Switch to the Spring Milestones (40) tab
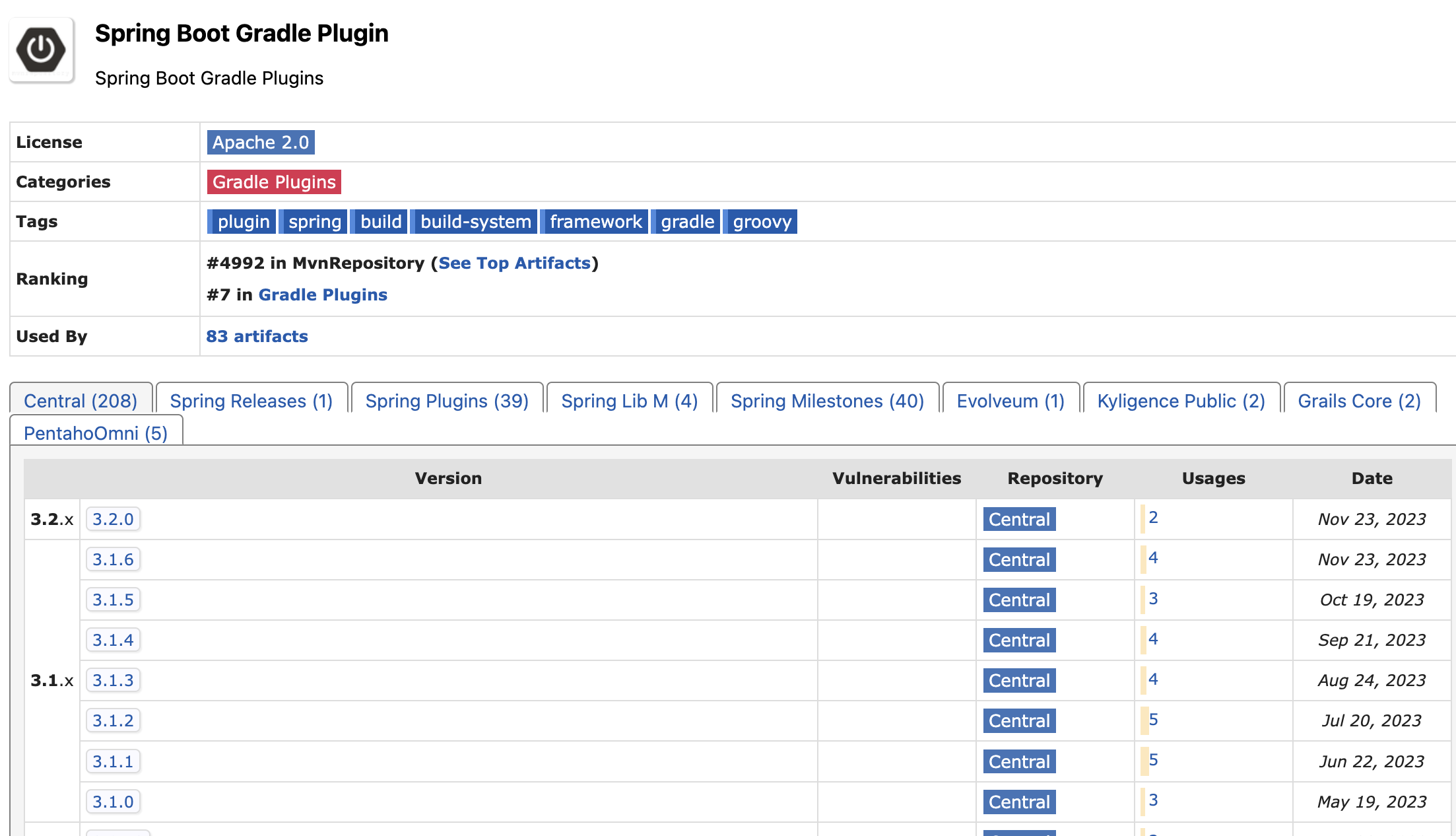This screenshot has width=1456, height=836. click(826, 401)
